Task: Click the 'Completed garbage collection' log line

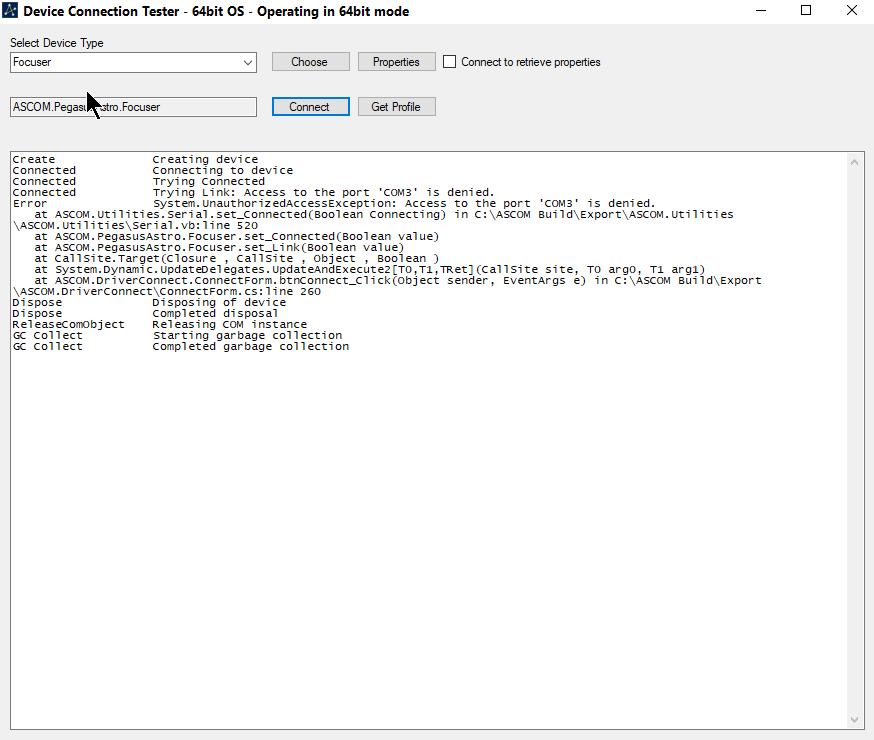Action: 251,347
